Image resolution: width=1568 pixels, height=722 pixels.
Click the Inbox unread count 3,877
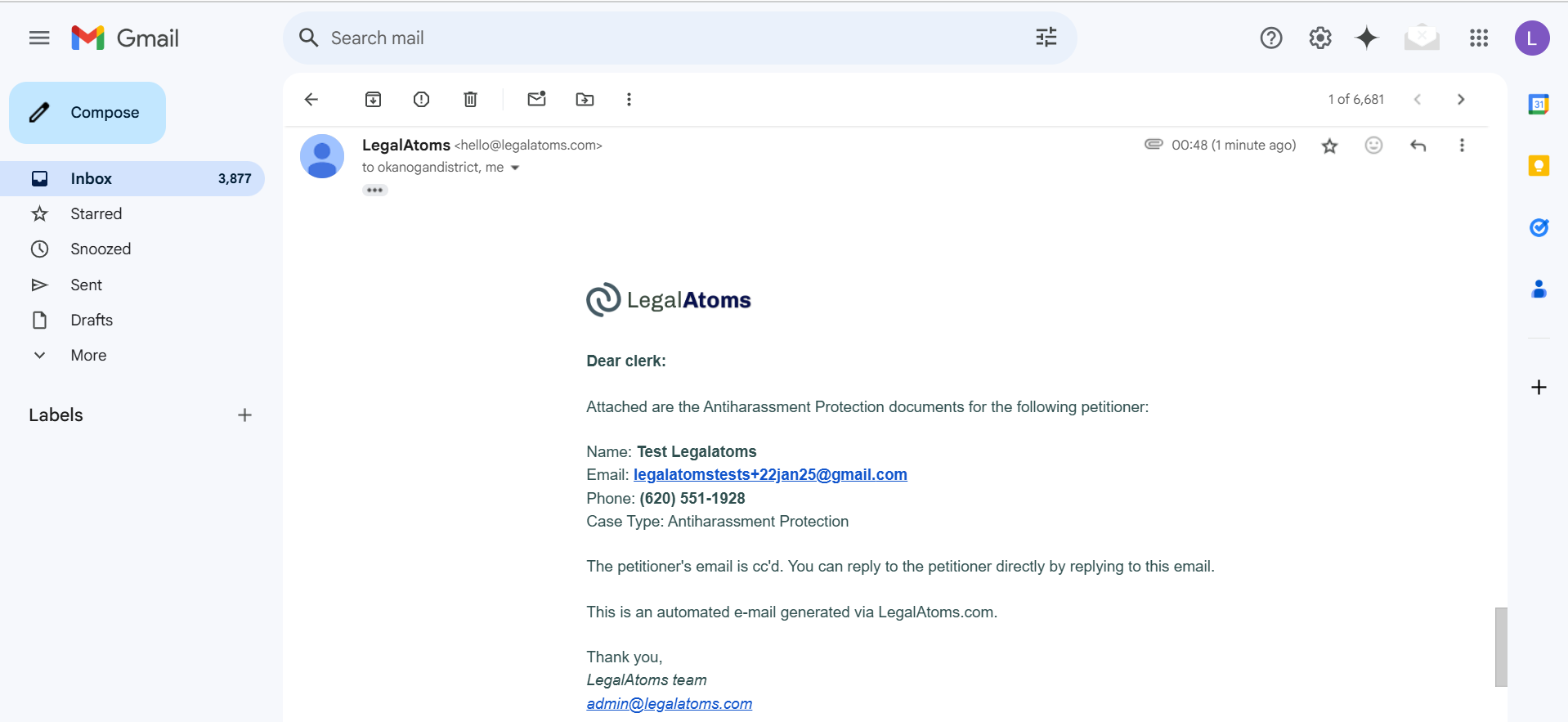tap(235, 178)
